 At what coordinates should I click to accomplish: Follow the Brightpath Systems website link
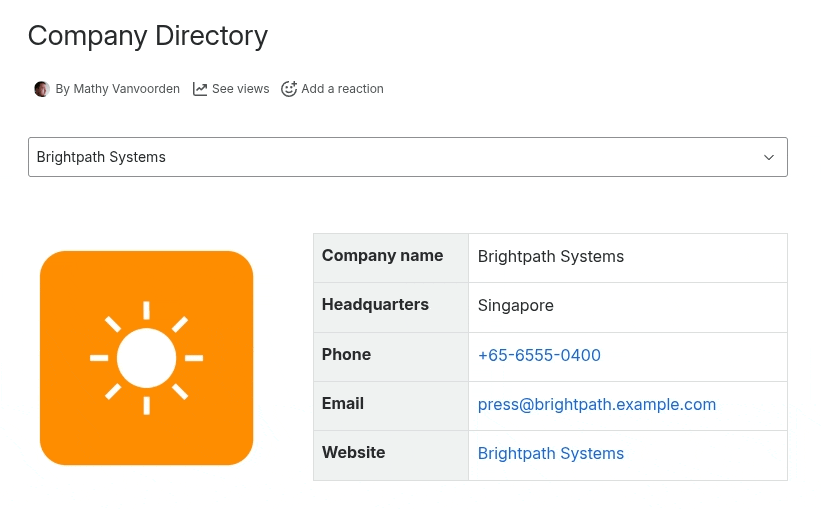pos(550,453)
